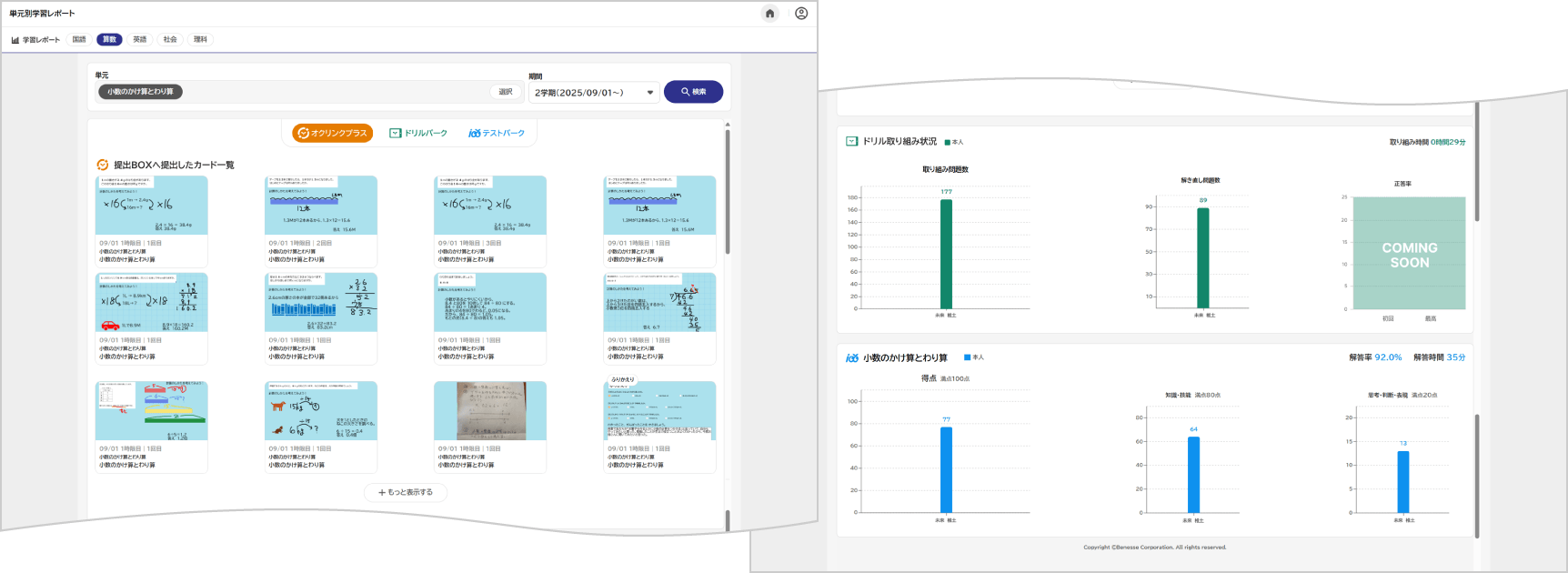Switch to the ドリルパーク tab

[418, 134]
